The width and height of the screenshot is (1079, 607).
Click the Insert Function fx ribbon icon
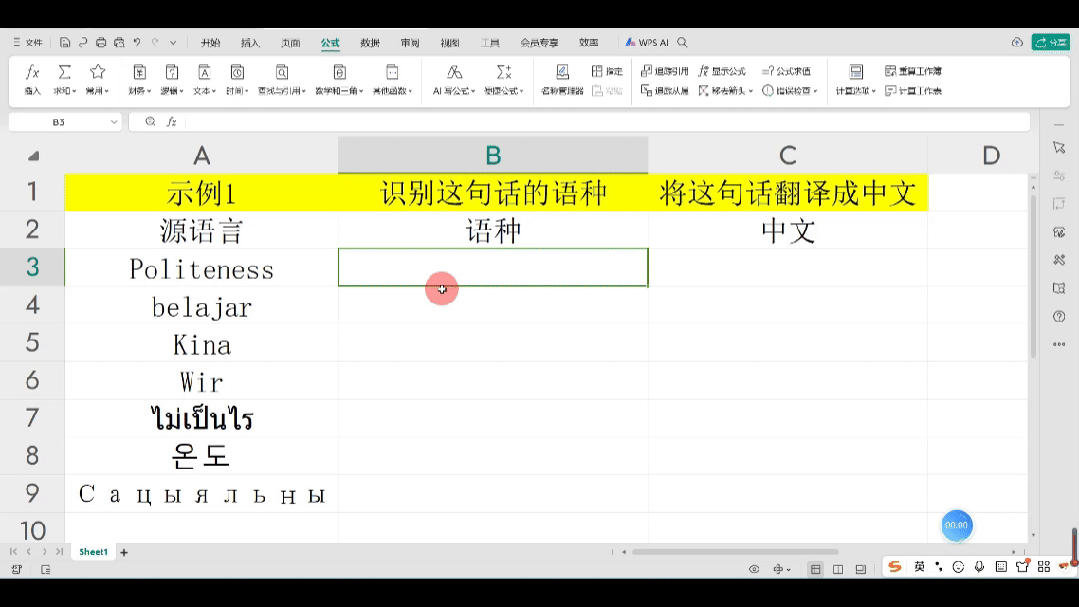click(32, 72)
